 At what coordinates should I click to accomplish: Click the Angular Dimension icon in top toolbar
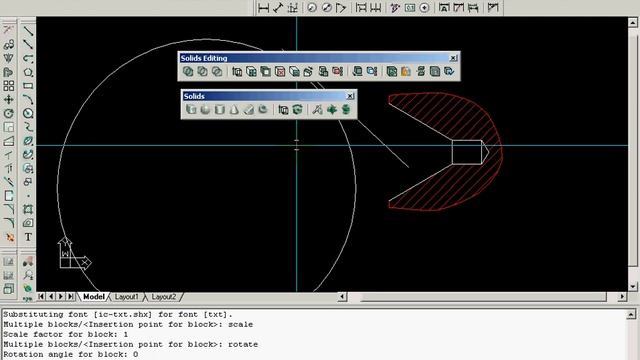[x=341, y=7]
